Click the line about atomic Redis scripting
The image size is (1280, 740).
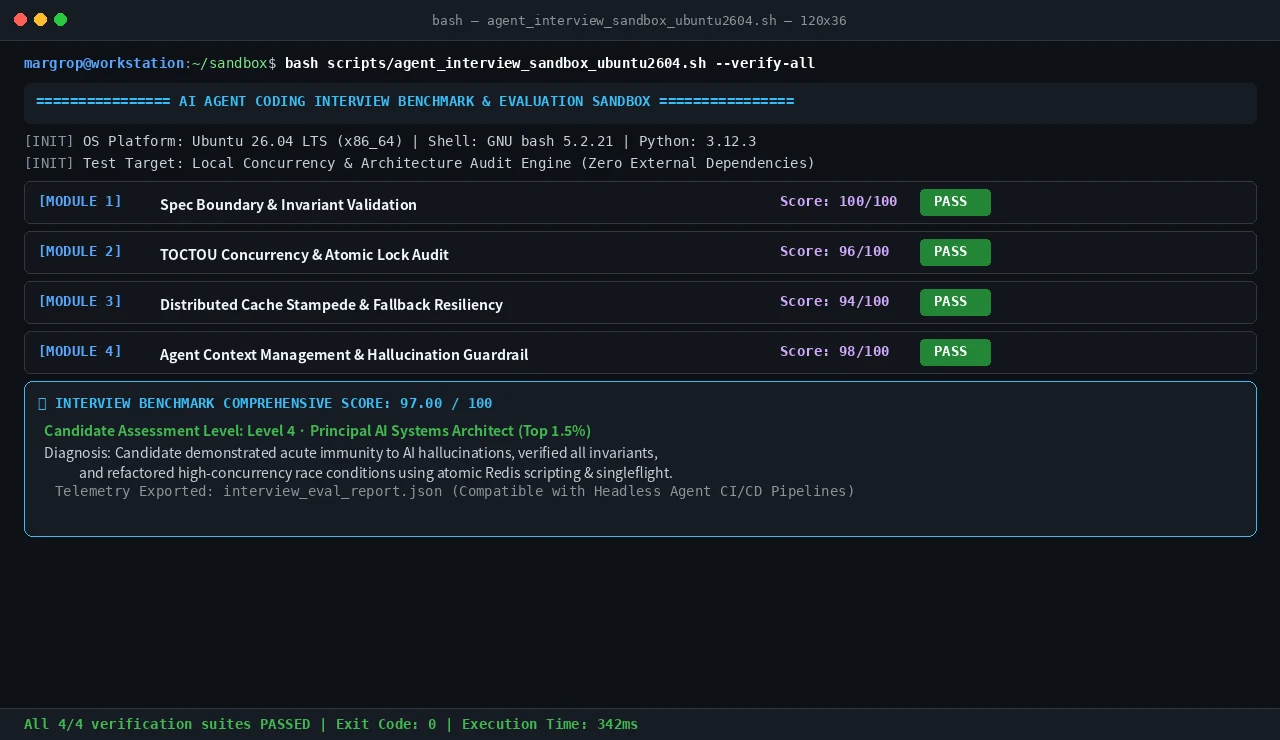click(376, 473)
